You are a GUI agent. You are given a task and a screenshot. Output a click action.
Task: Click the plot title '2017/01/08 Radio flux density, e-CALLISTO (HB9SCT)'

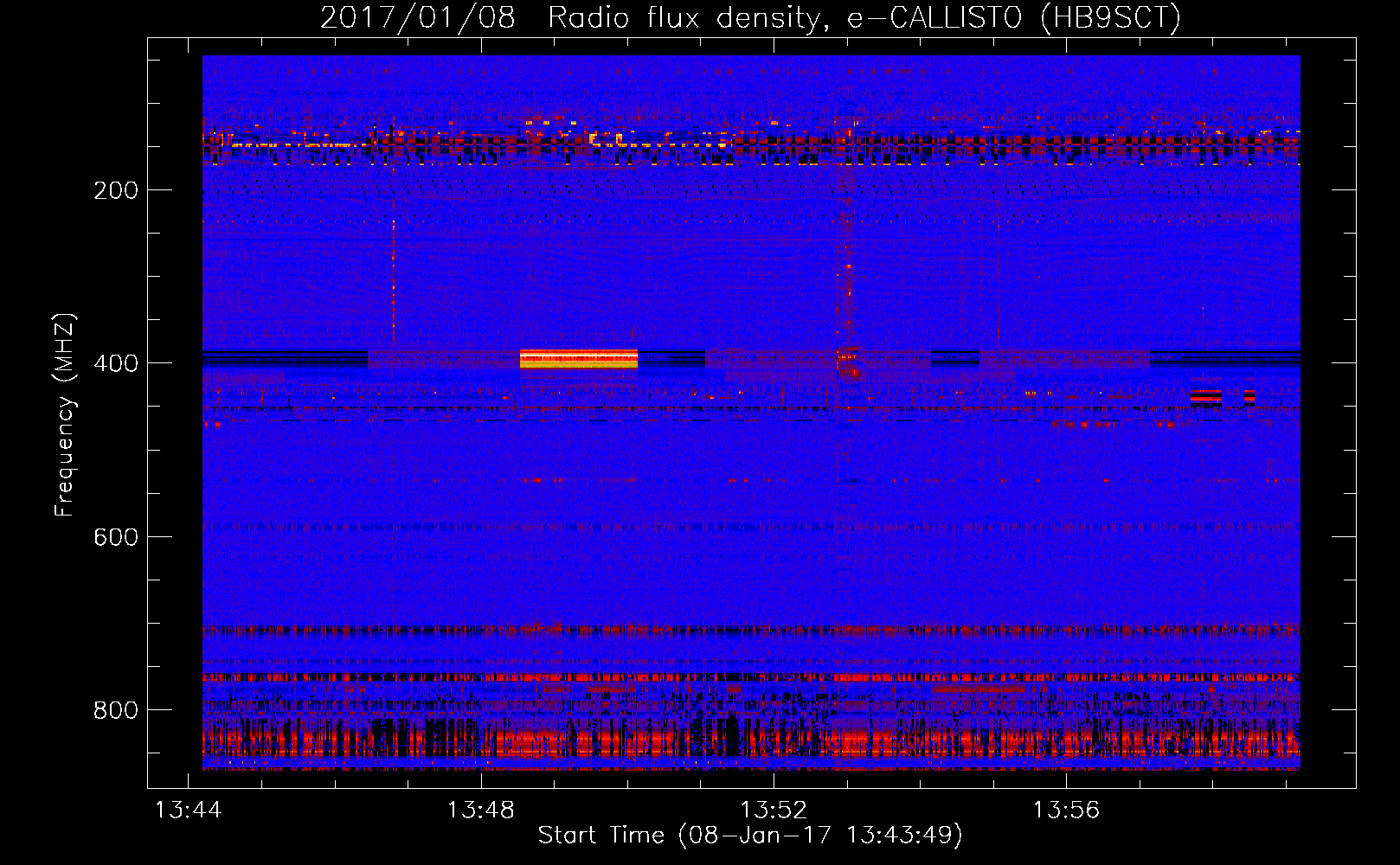click(x=750, y=17)
